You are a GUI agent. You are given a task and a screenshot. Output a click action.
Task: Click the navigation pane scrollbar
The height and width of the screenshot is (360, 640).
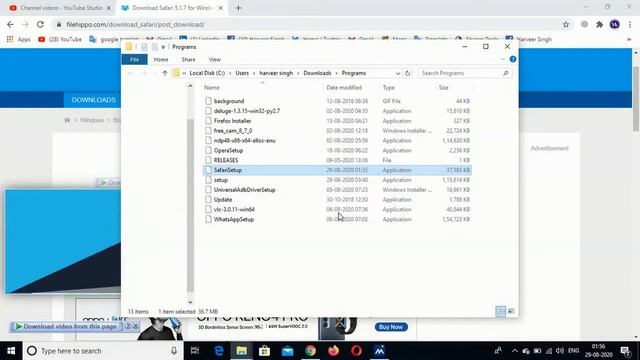pos(190,205)
